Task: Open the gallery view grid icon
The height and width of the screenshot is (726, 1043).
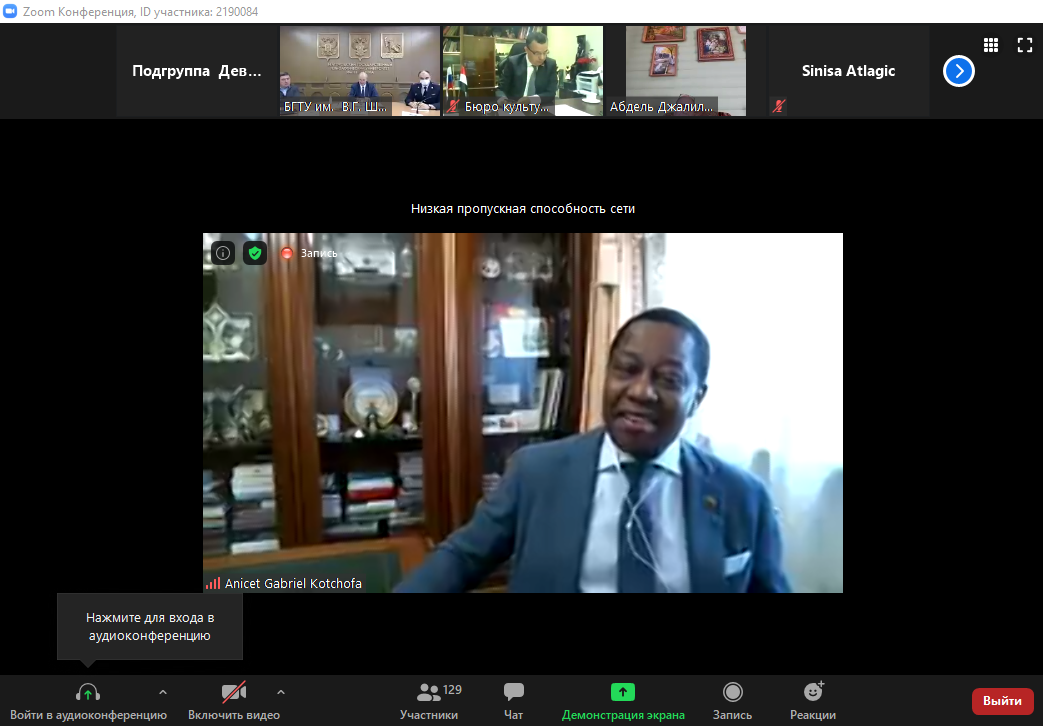Action: point(990,45)
